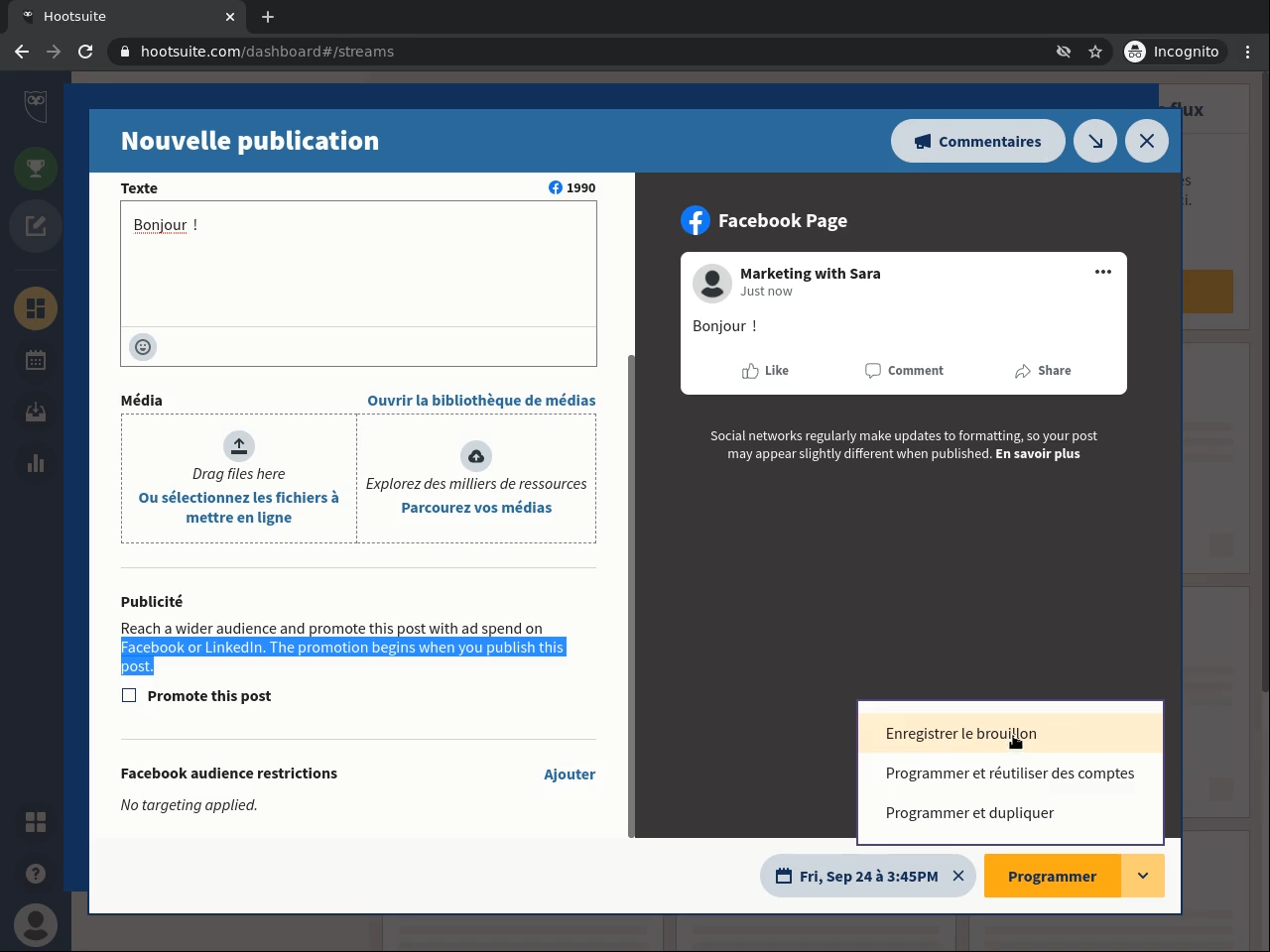Select Programmer et réutiliser des comptes
1270x952 pixels.
(1010, 773)
